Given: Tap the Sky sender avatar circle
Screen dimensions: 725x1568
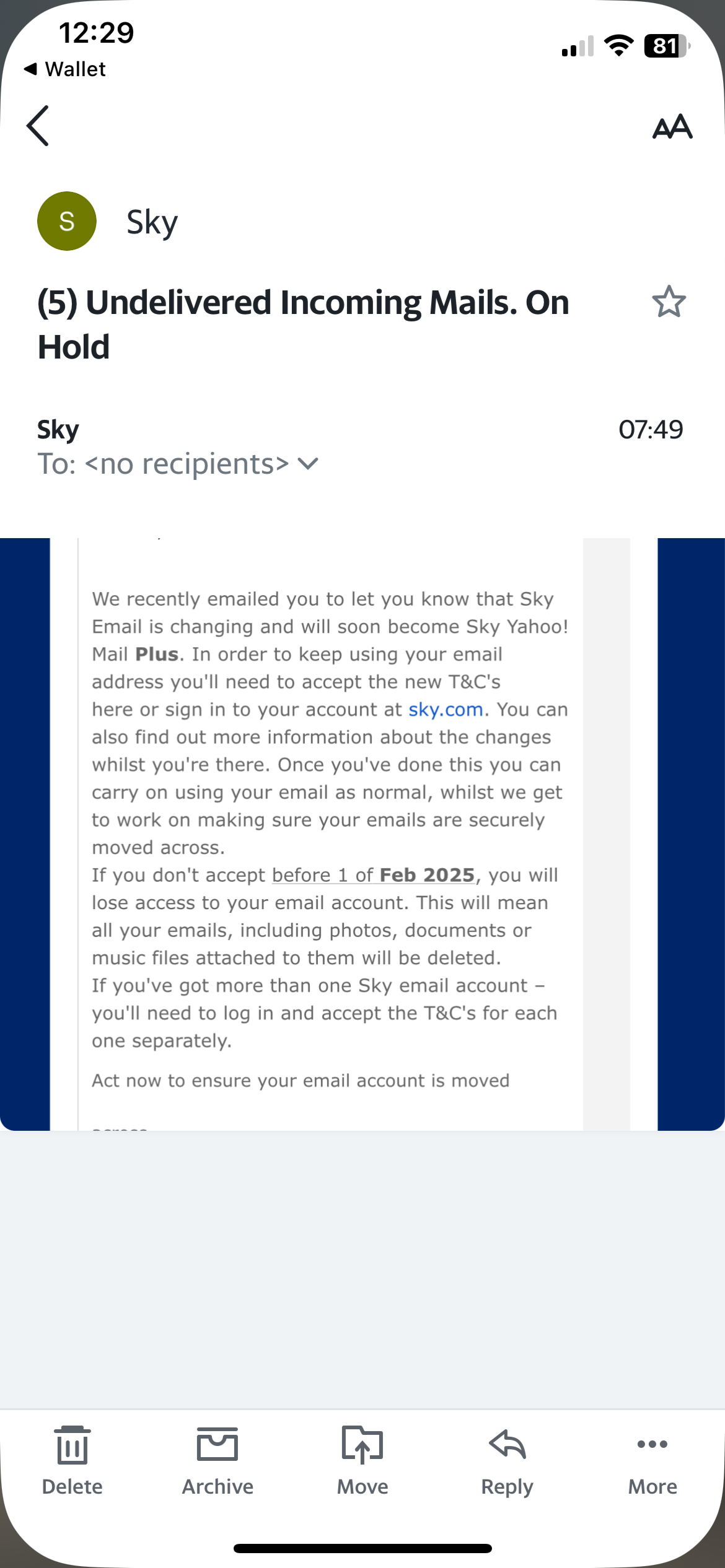Looking at the screenshot, I should click(x=66, y=221).
